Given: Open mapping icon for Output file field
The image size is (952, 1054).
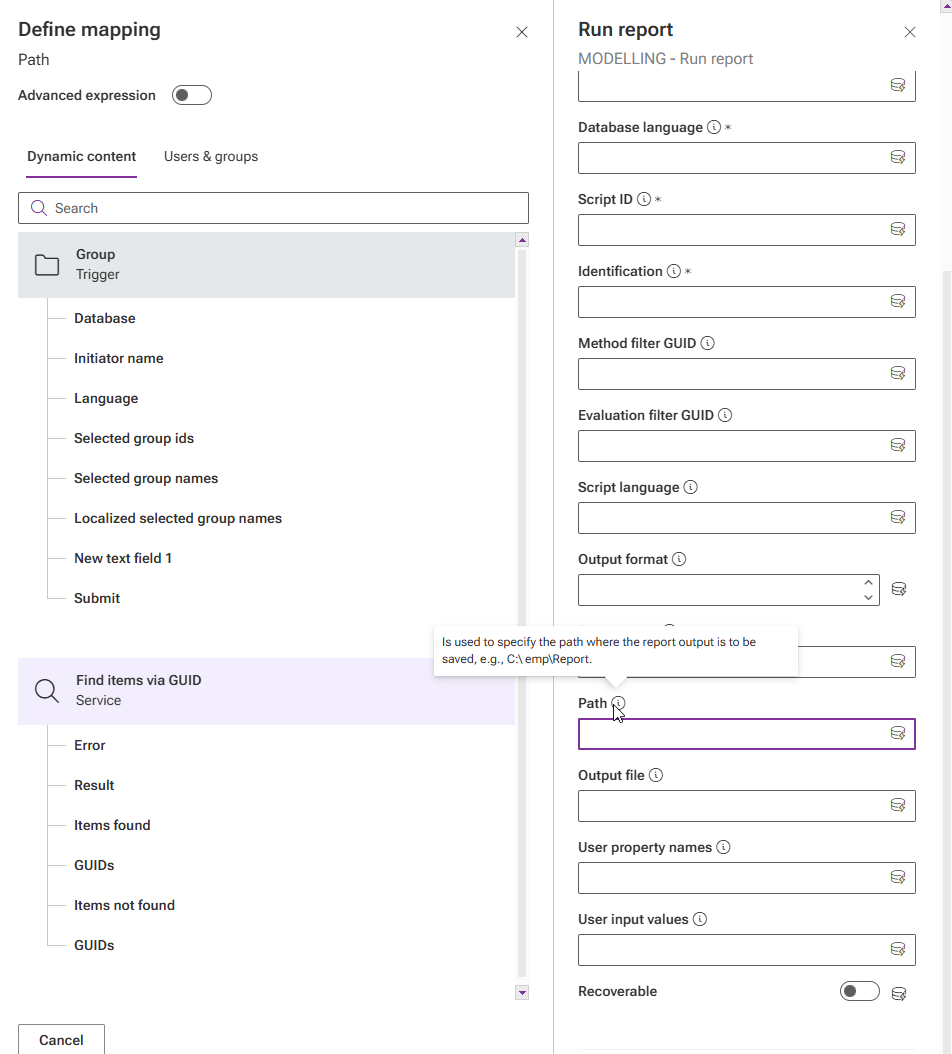Looking at the screenshot, I should pyautogui.click(x=897, y=806).
